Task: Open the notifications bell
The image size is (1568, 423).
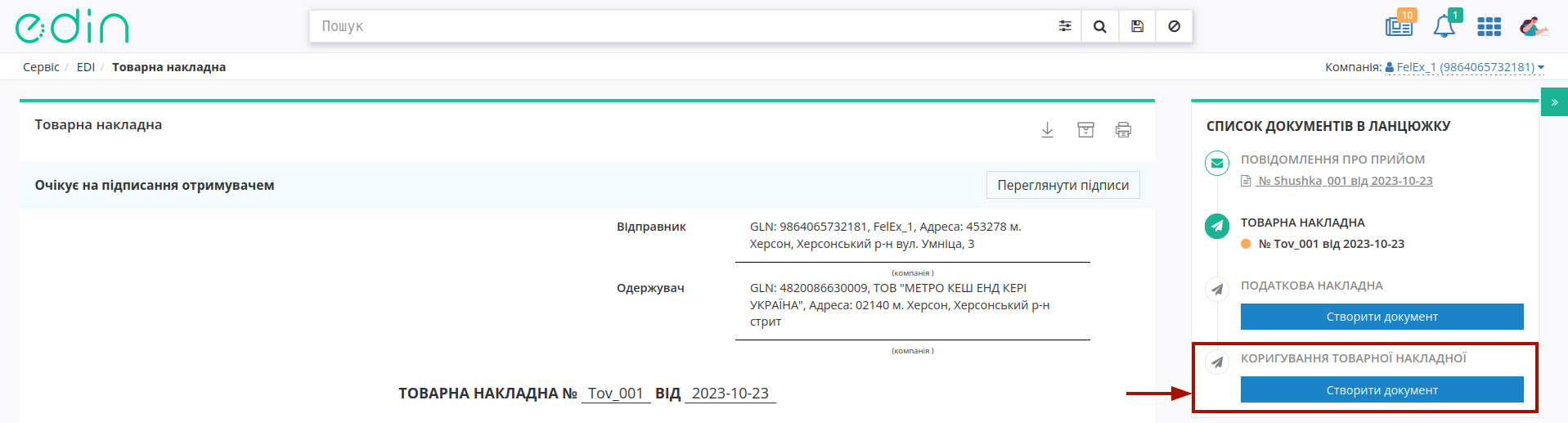Action: click(1444, 25)
